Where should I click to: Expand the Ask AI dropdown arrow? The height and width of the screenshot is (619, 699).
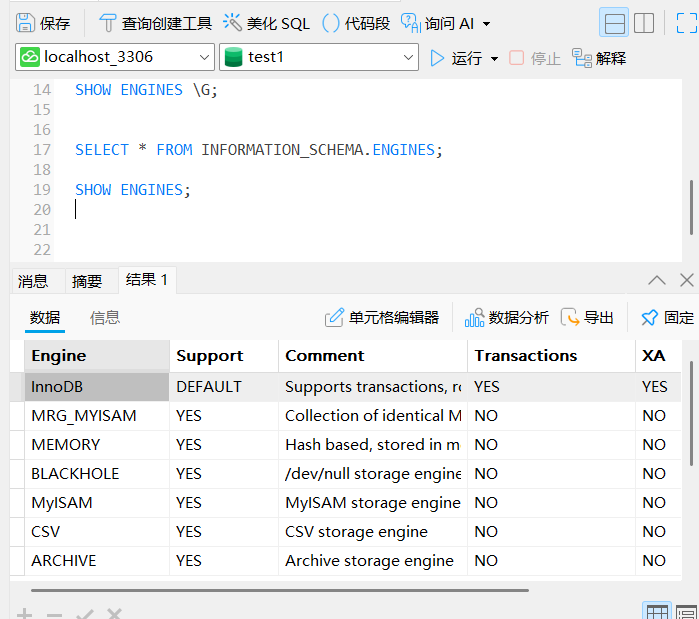tap(487, 24)
